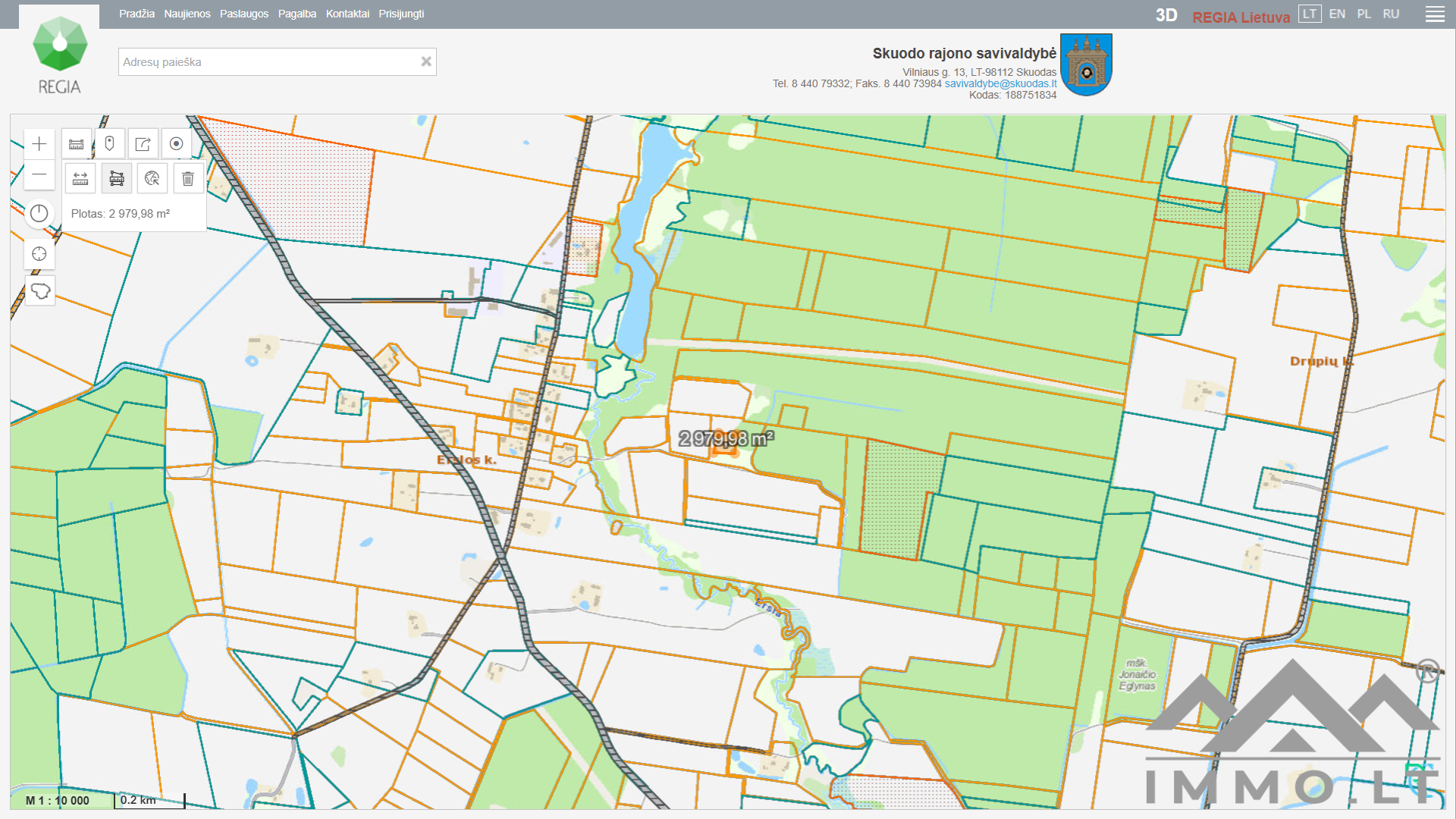Open the hamburger main menu

(x=1435, y=14)
